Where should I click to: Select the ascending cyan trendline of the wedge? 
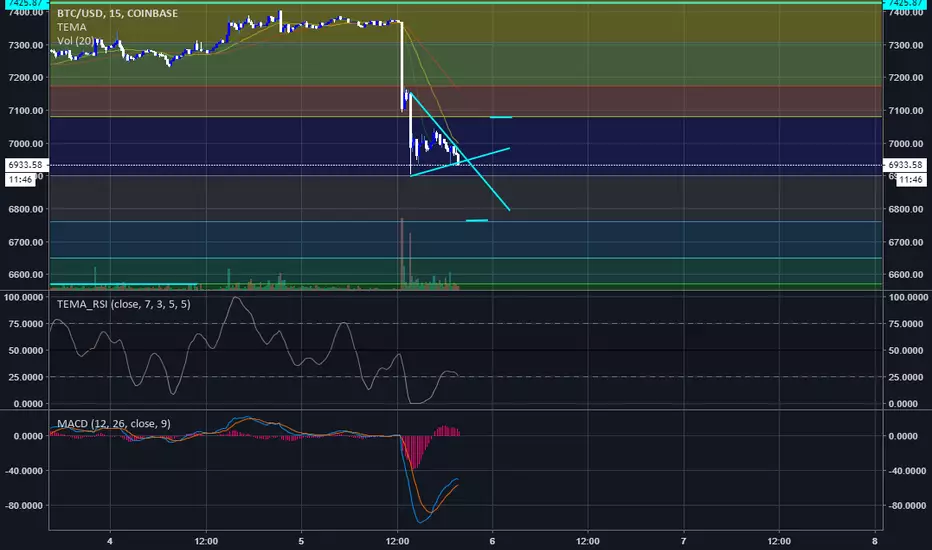click(460, 162)
